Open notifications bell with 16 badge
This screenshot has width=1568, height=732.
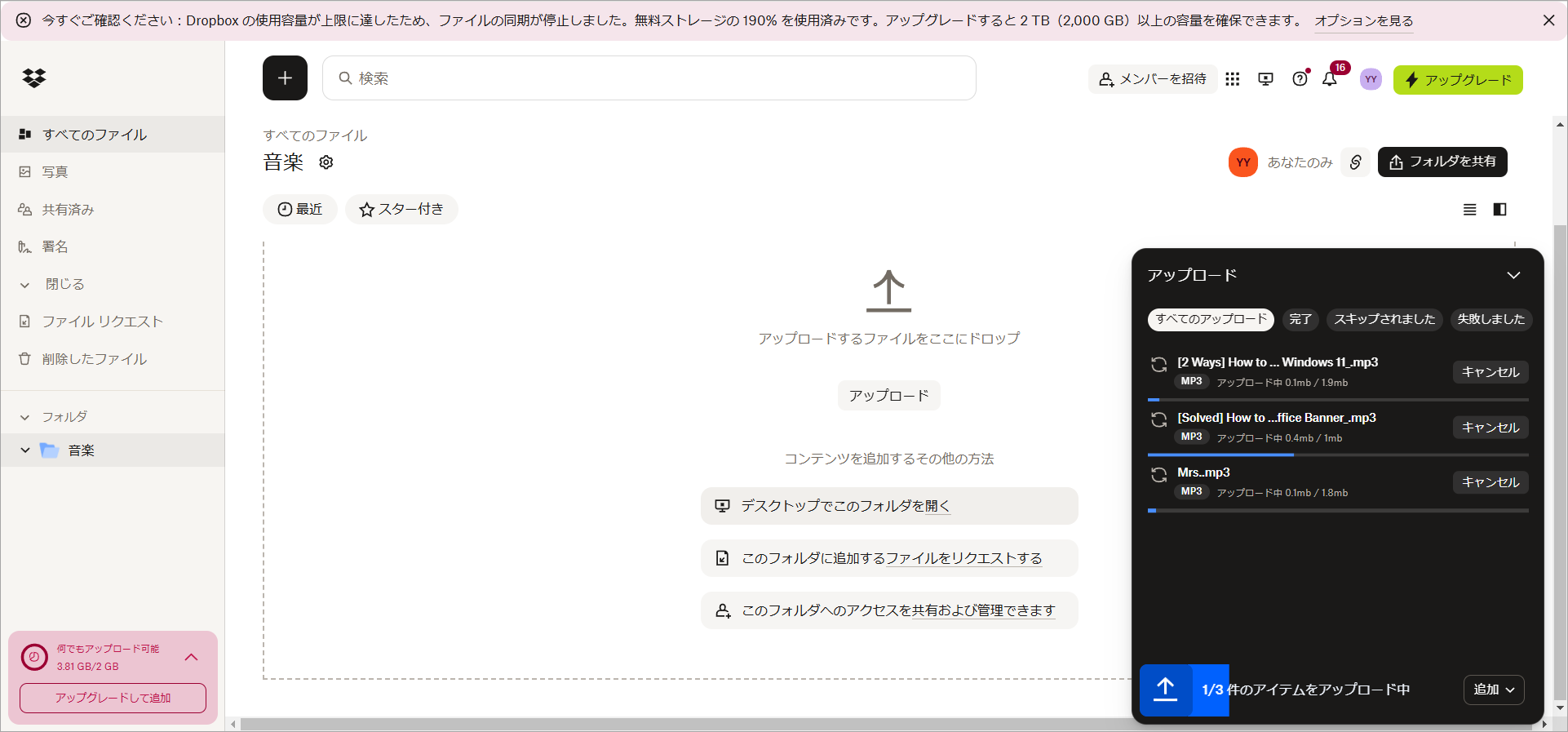coord(1331,79)
